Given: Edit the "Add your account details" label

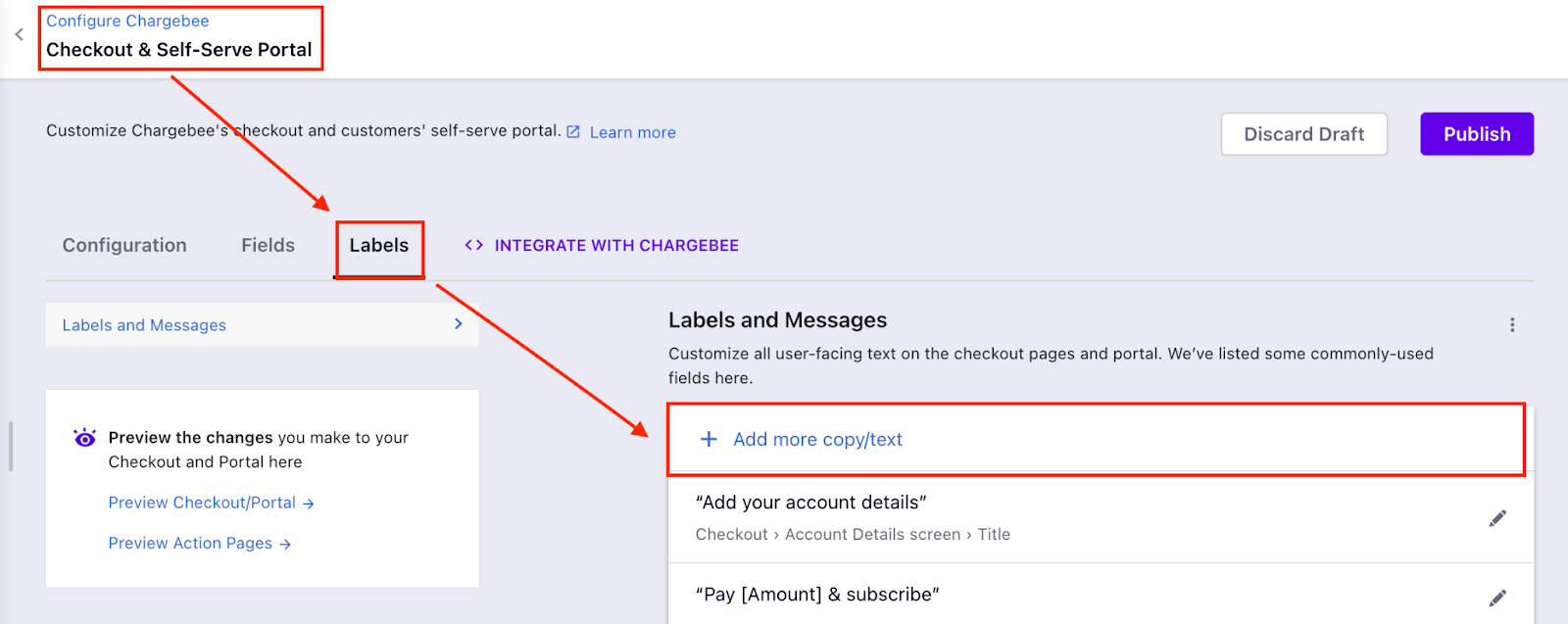Looking at the screenshot, I should [1497, 518].
